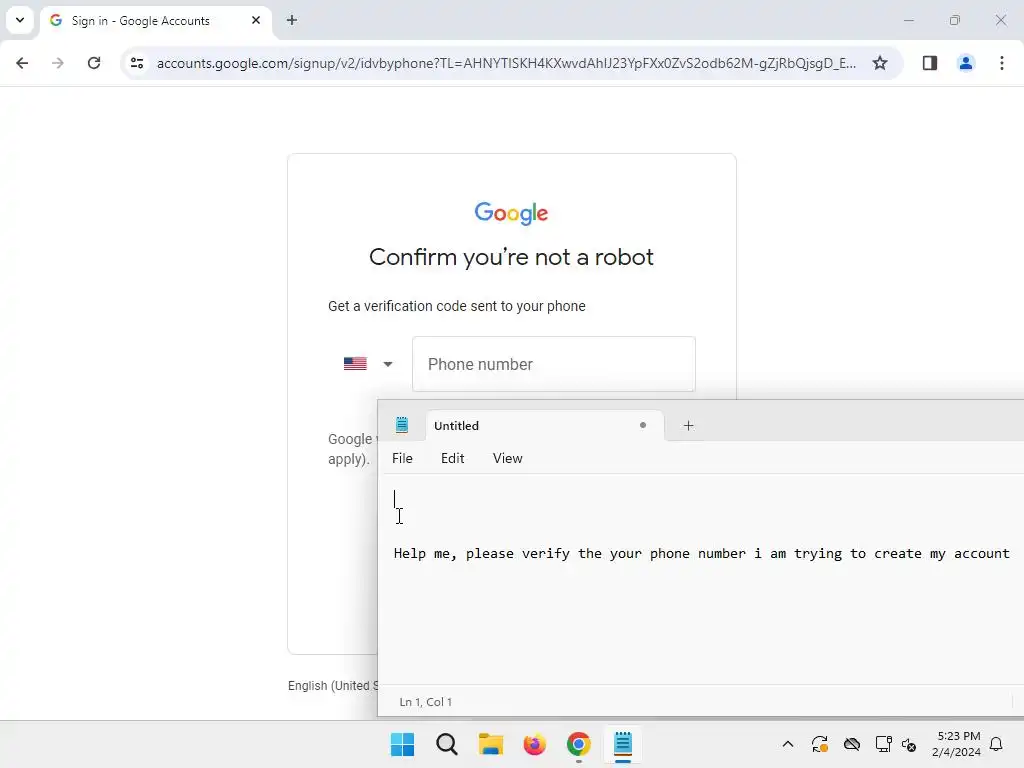The width and height of the screenshot is (1024, 768).
Task: Click 'Get a verification code sent to your phone'
Action: click(x=456, y=306)
